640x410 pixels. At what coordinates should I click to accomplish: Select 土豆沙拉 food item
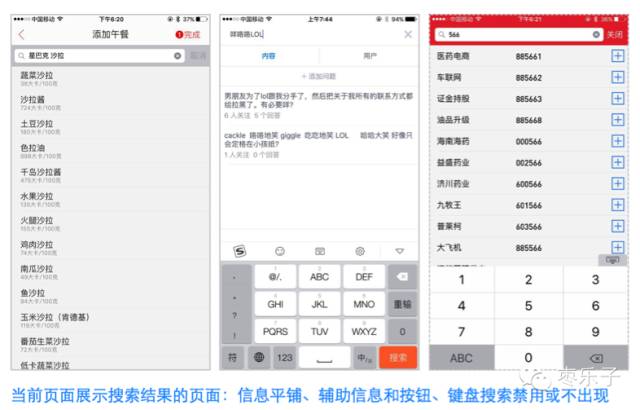(110, 127)
